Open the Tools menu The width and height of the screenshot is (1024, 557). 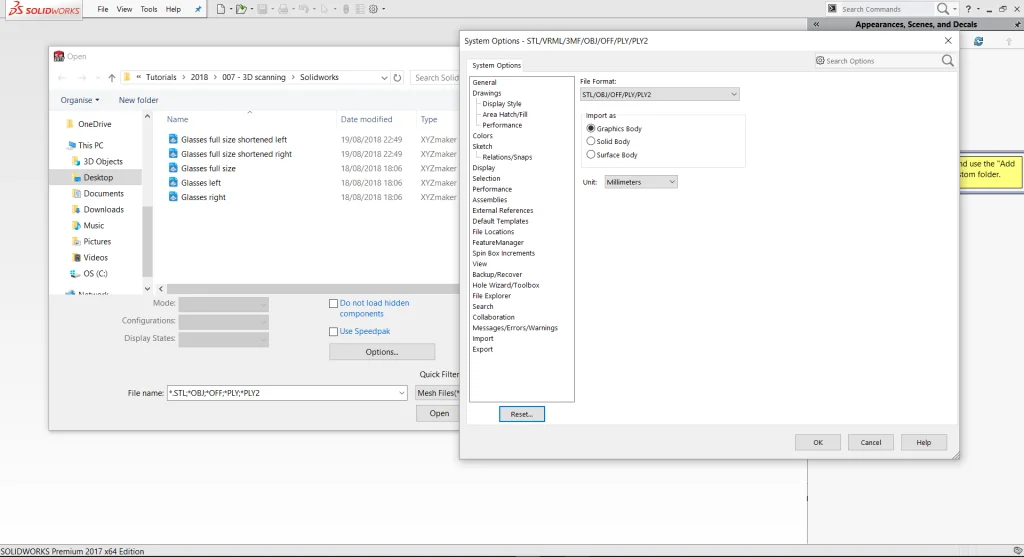point(149,9)
